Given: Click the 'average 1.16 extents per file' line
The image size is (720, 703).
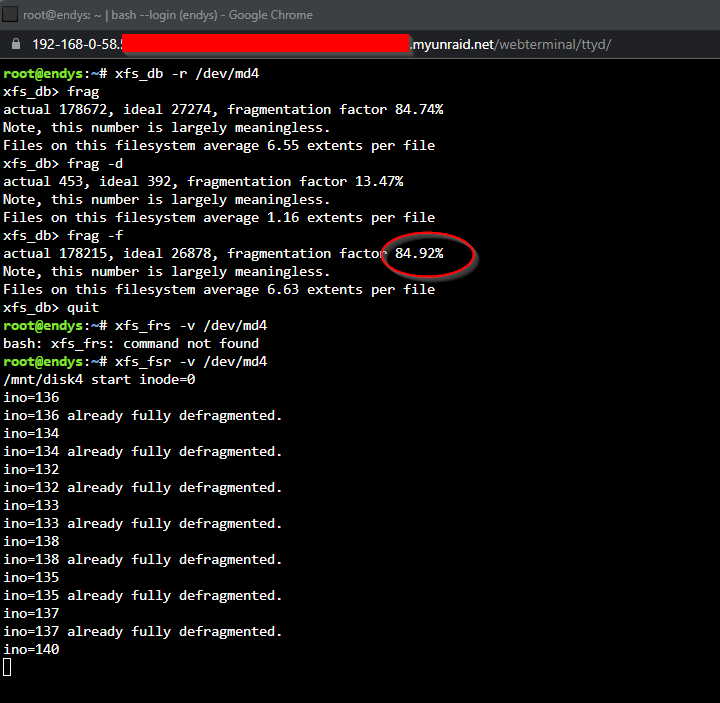Looking at the screenshot, I should [219, 217].
